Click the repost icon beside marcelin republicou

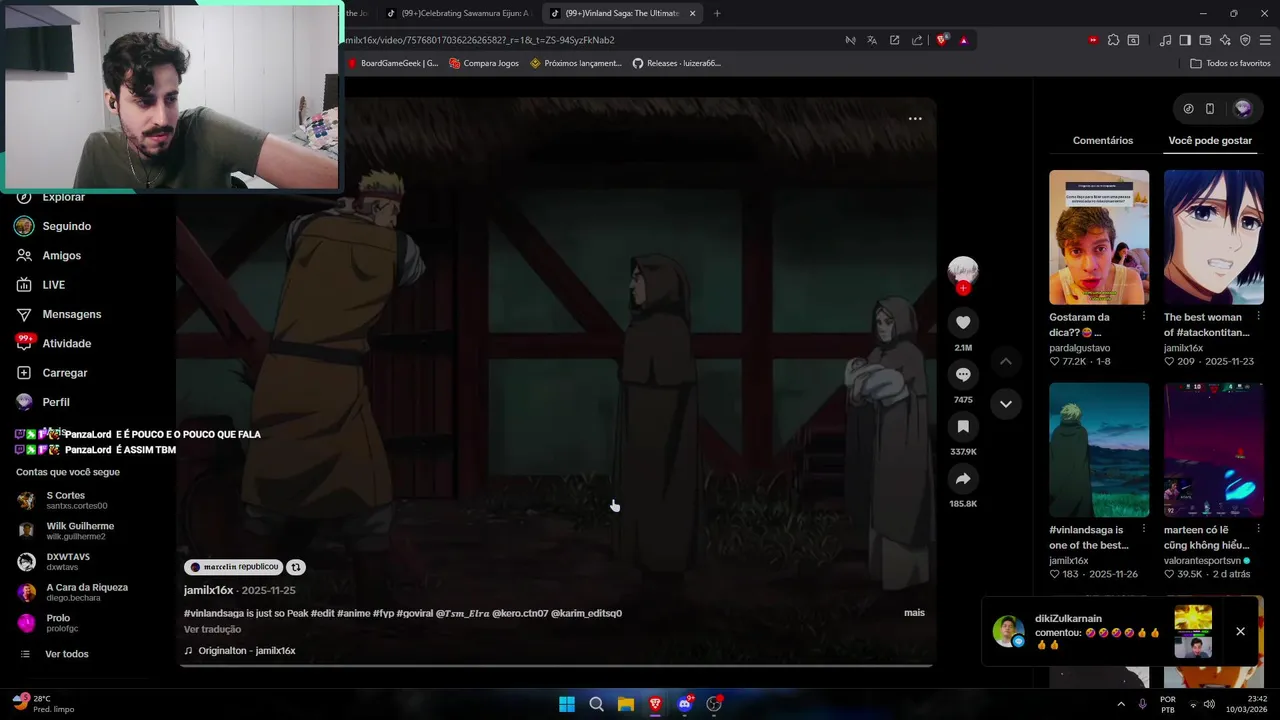(296, 567)
